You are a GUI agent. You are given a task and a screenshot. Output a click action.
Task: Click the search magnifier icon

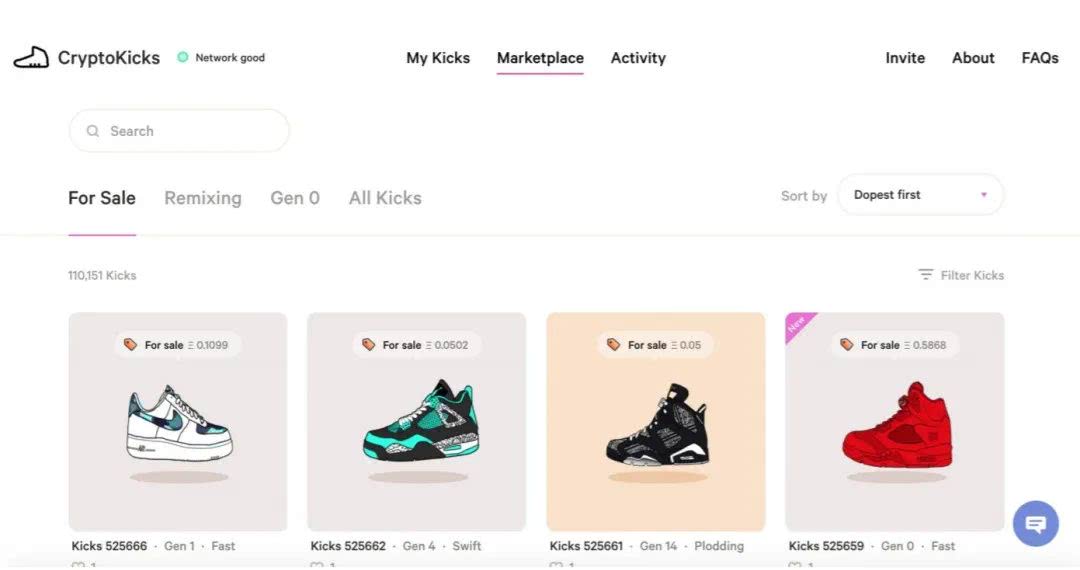click(x=93, y=131)
